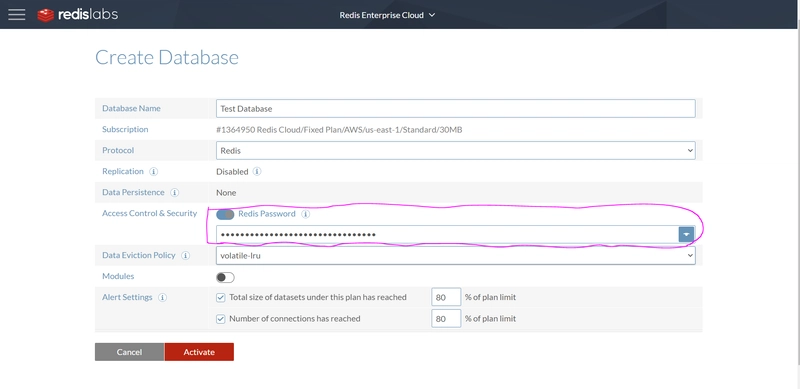Viewport: 800px width, 389px height.
Task: Click the masked Redis password field
Action: [447, 234]
